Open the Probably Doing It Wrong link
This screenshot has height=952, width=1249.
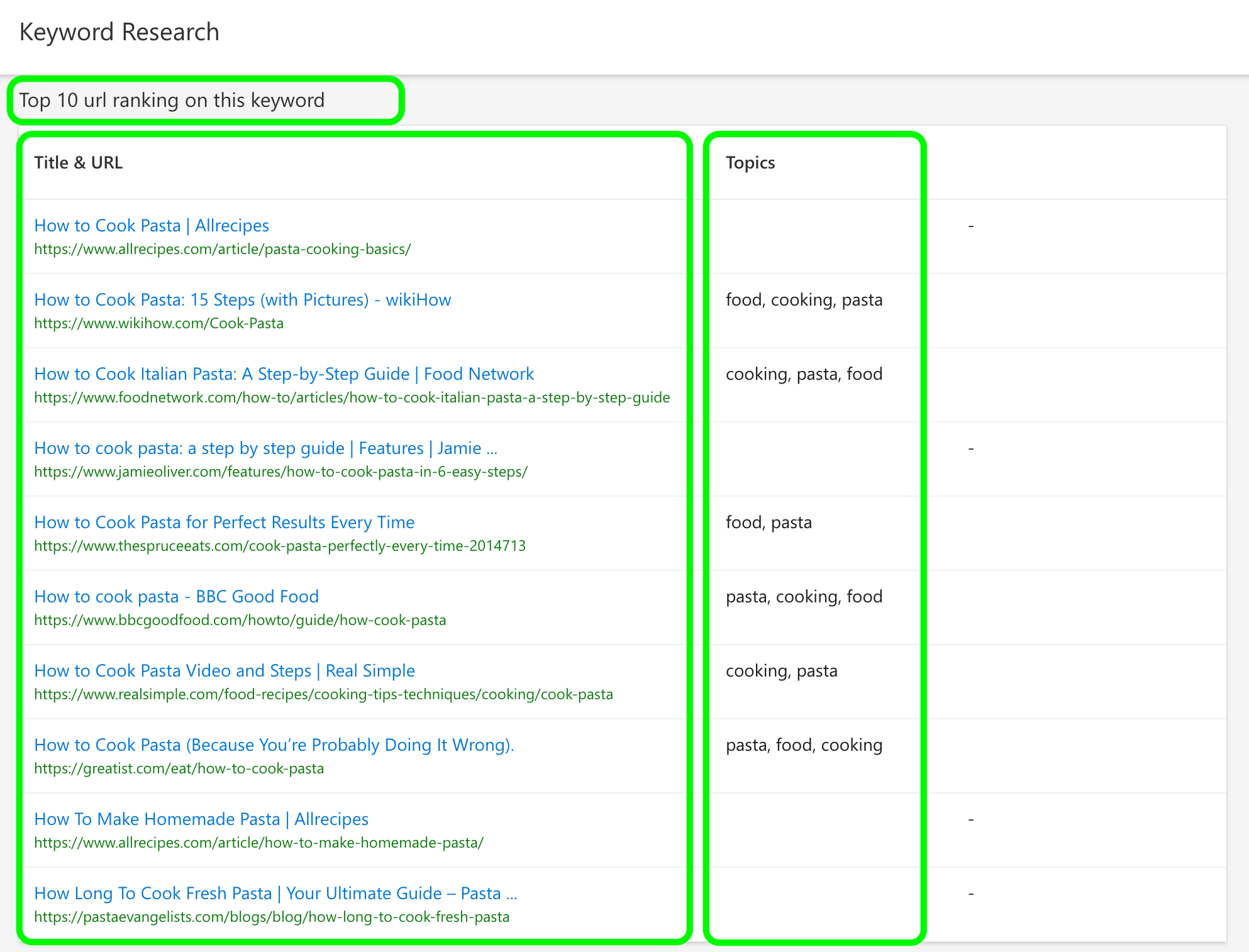pos(274,744)
